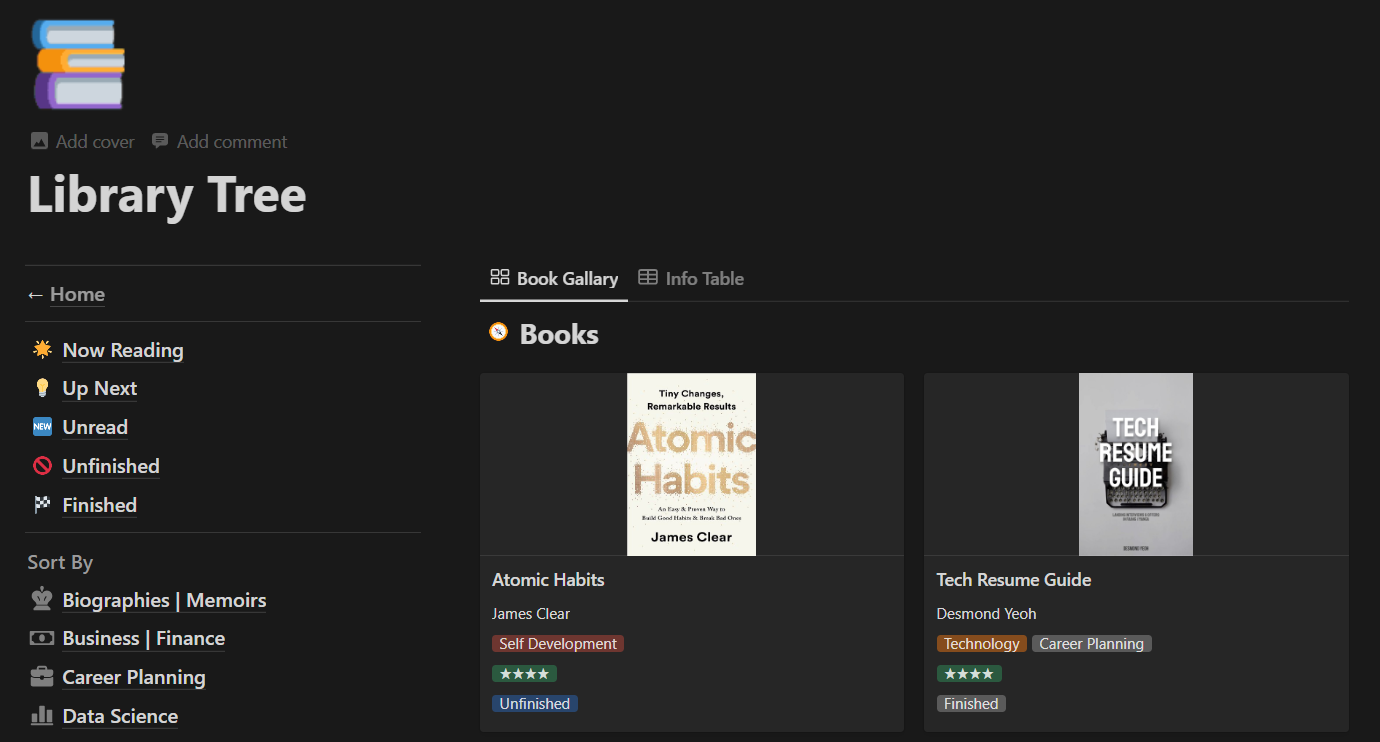Viewport: 1380px width, 742px height.
Task: Open the Finished page link
Action: (100, 505)
